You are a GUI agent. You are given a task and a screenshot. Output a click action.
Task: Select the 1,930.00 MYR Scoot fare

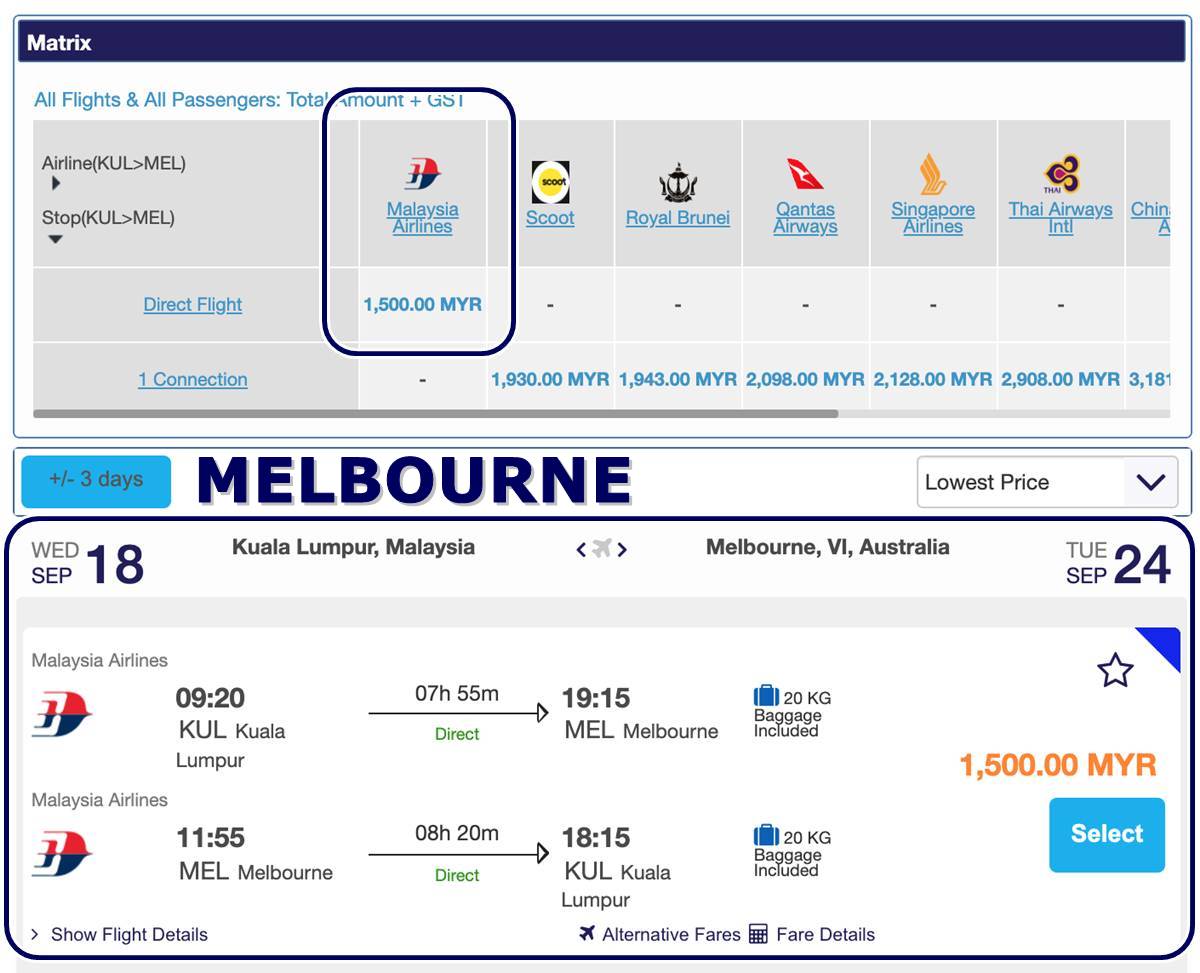pyautogui.click(x=550, y=379)
